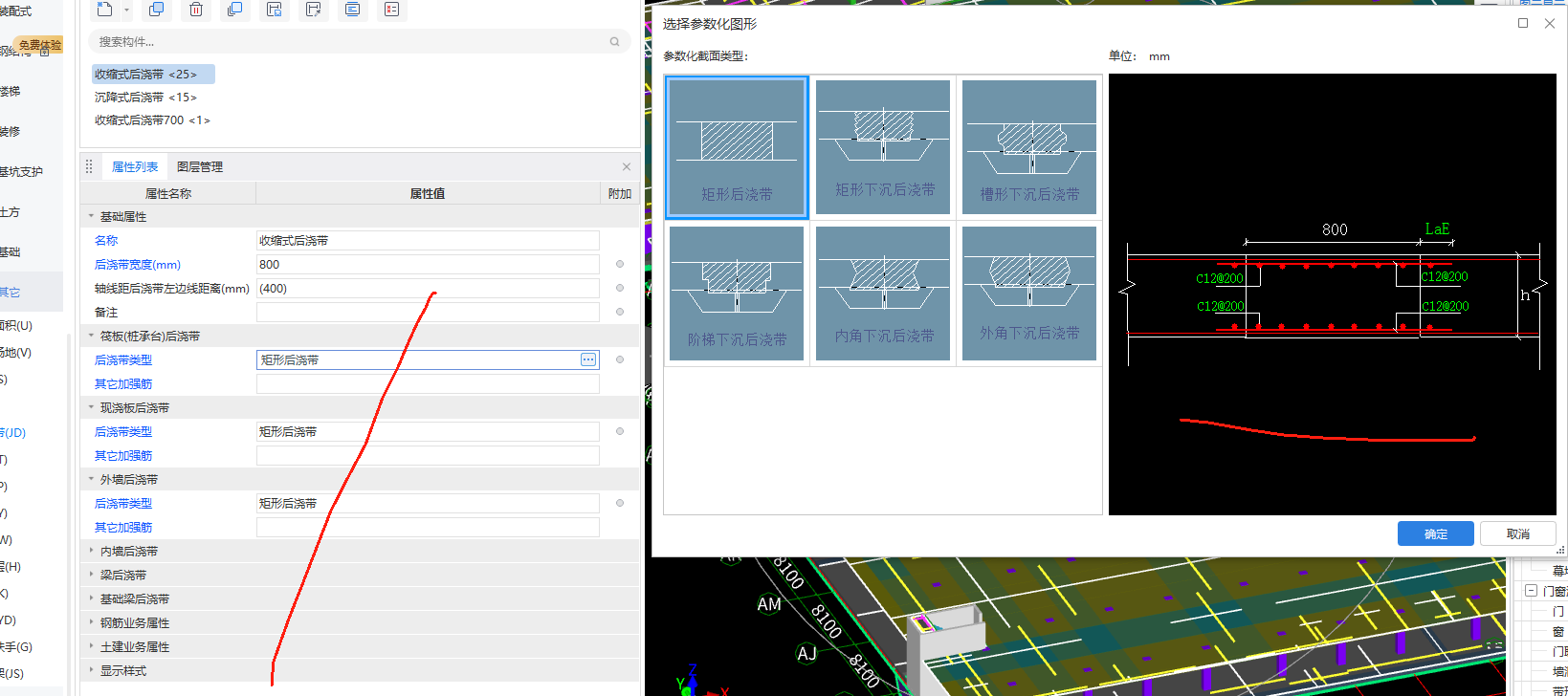Click 其它加强筋 under 筏板(桩承台)后浇带

122,383
